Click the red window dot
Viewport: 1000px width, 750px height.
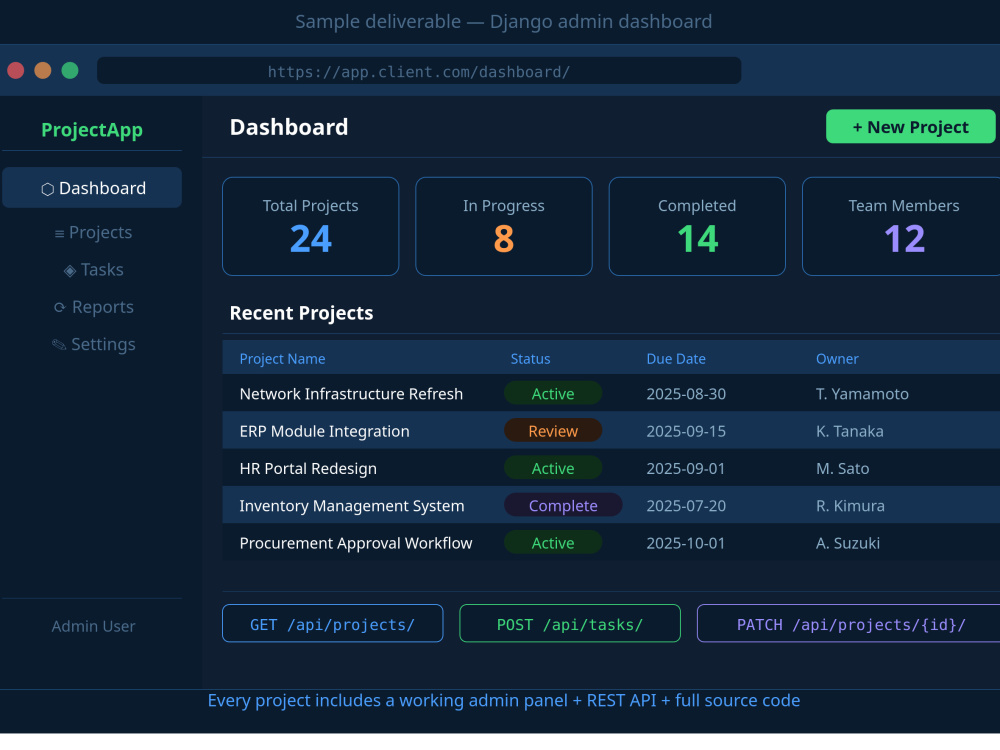pos(16,70)
